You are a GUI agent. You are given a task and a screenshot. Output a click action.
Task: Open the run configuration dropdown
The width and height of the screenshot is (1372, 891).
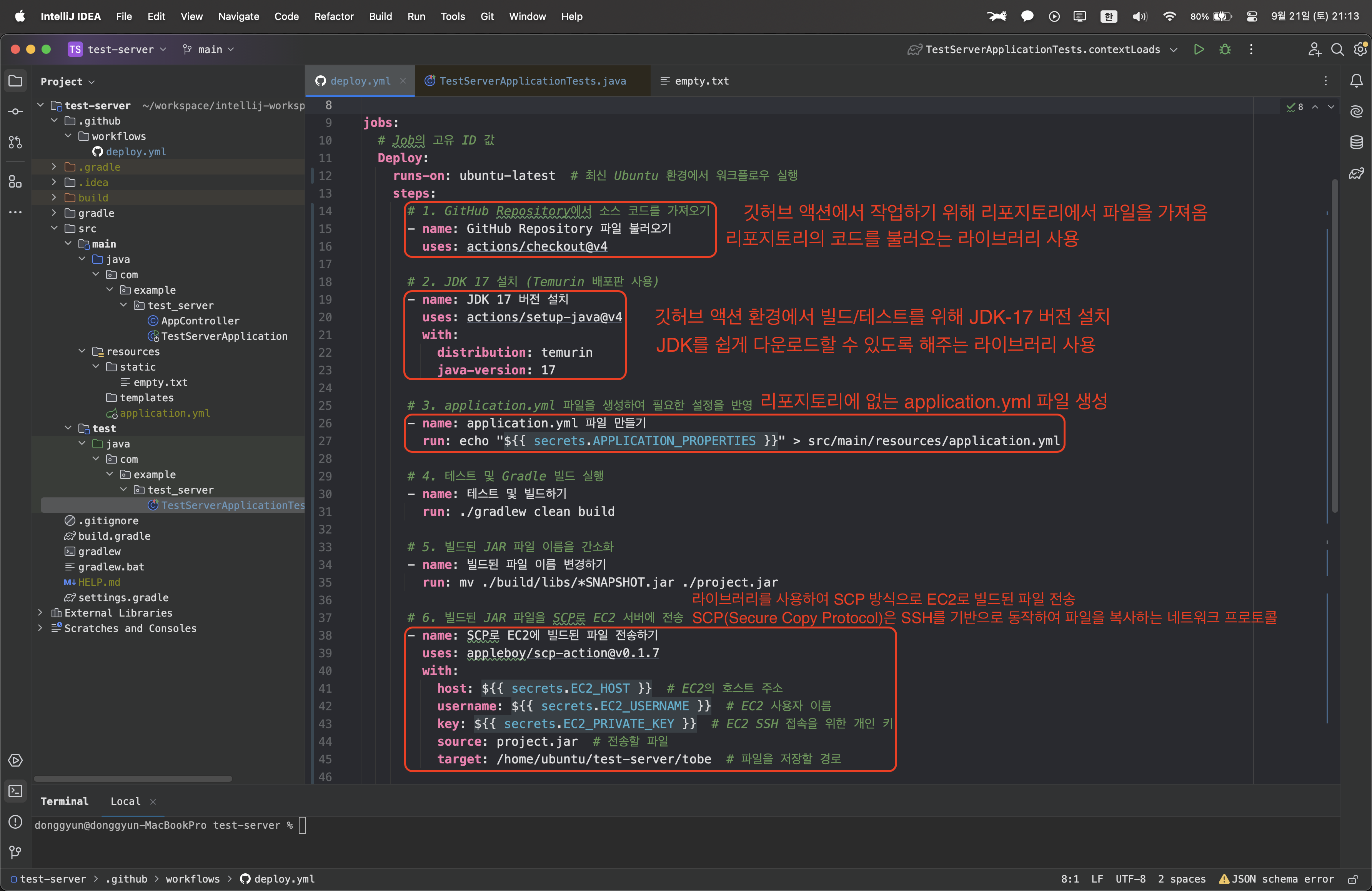[1043, 50]
